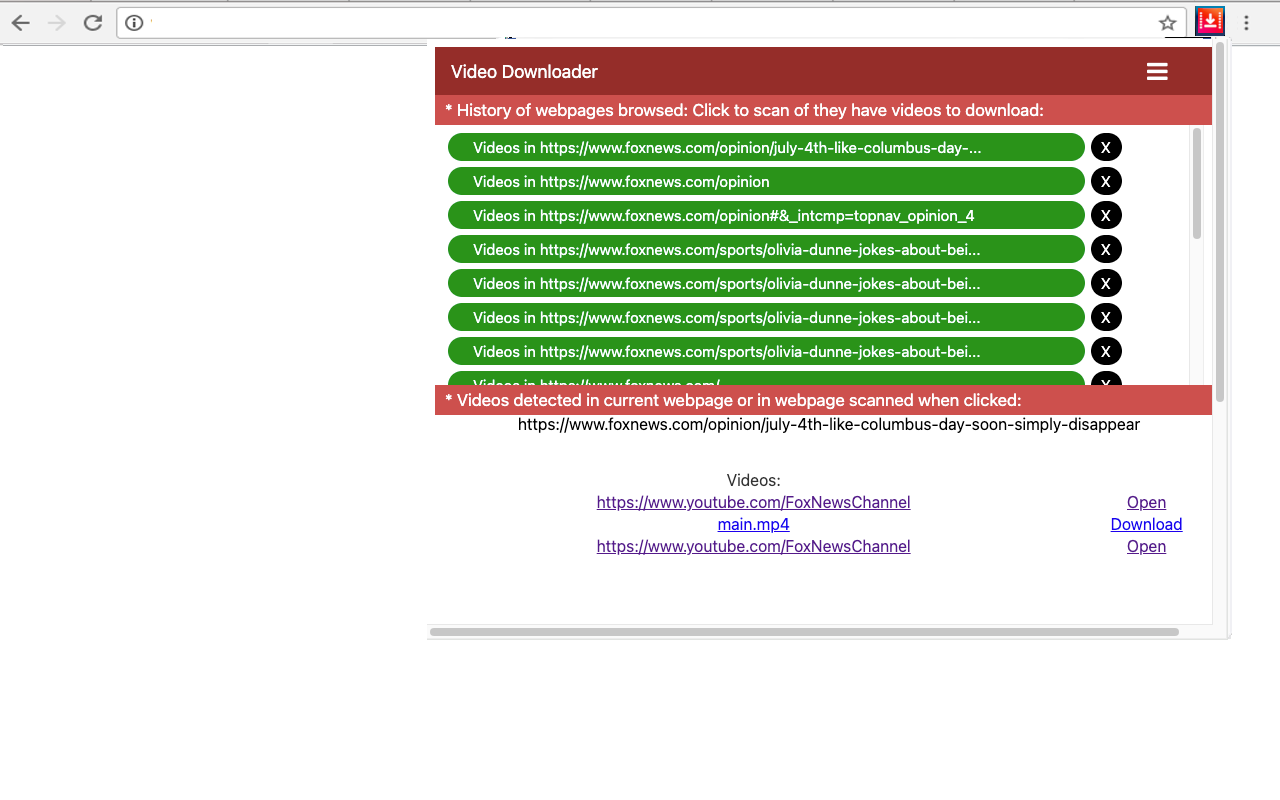Click the "Videos detected in current webpage" header

823,400
